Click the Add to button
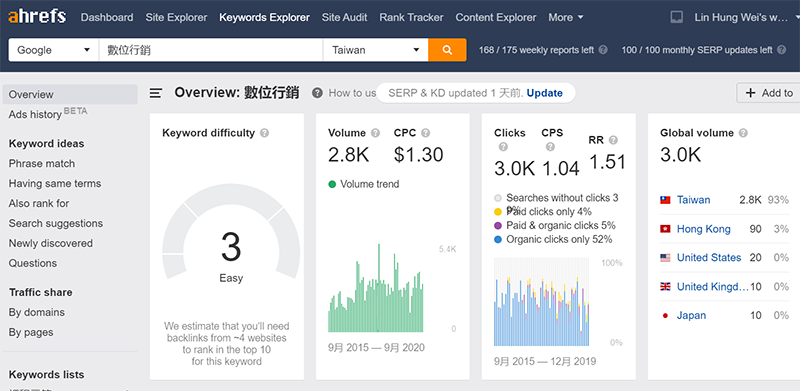Image resolution: width=800 pixels, height=391 pixels. [769, 93]
